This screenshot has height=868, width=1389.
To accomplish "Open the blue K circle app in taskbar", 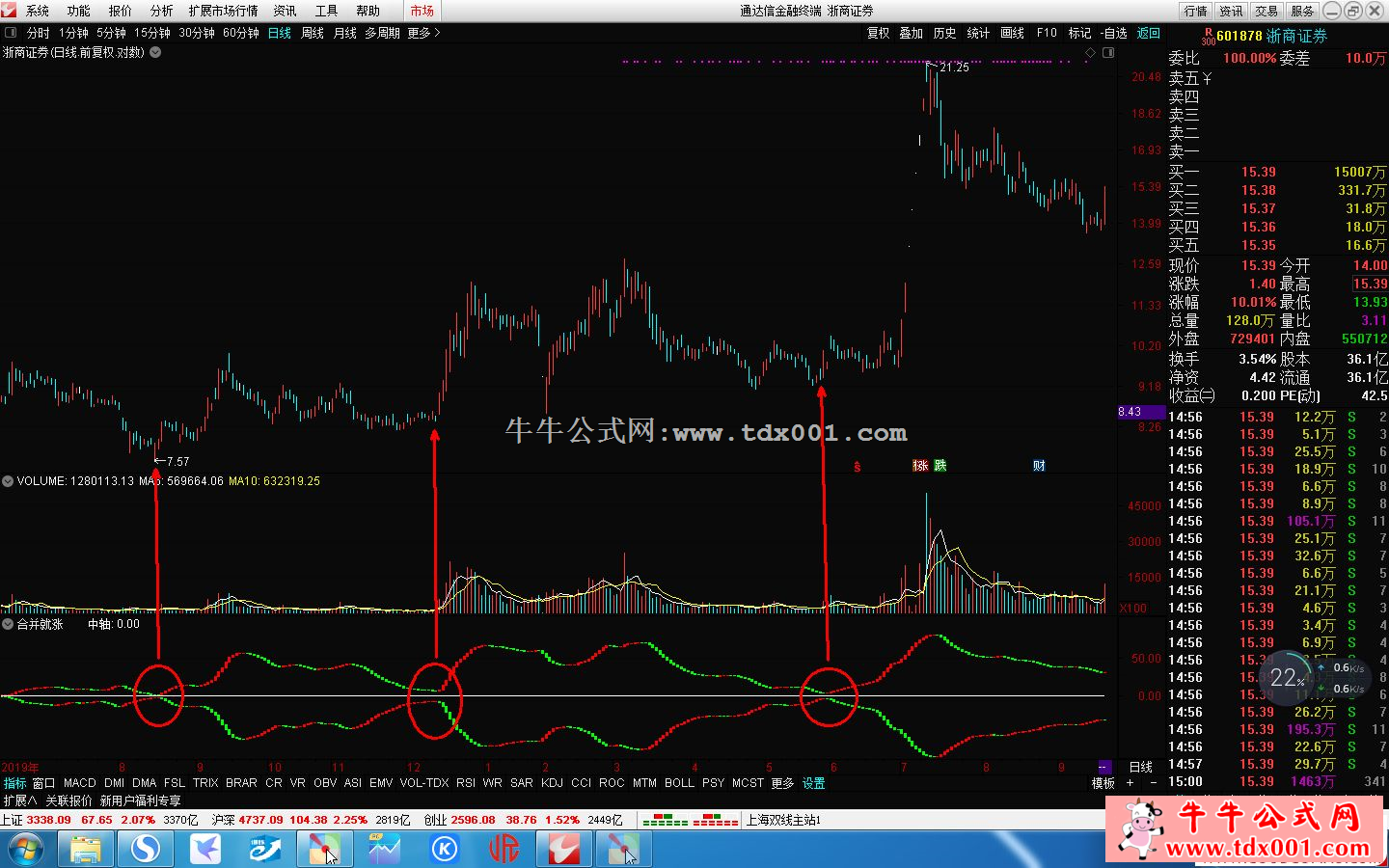I will 445,850.
